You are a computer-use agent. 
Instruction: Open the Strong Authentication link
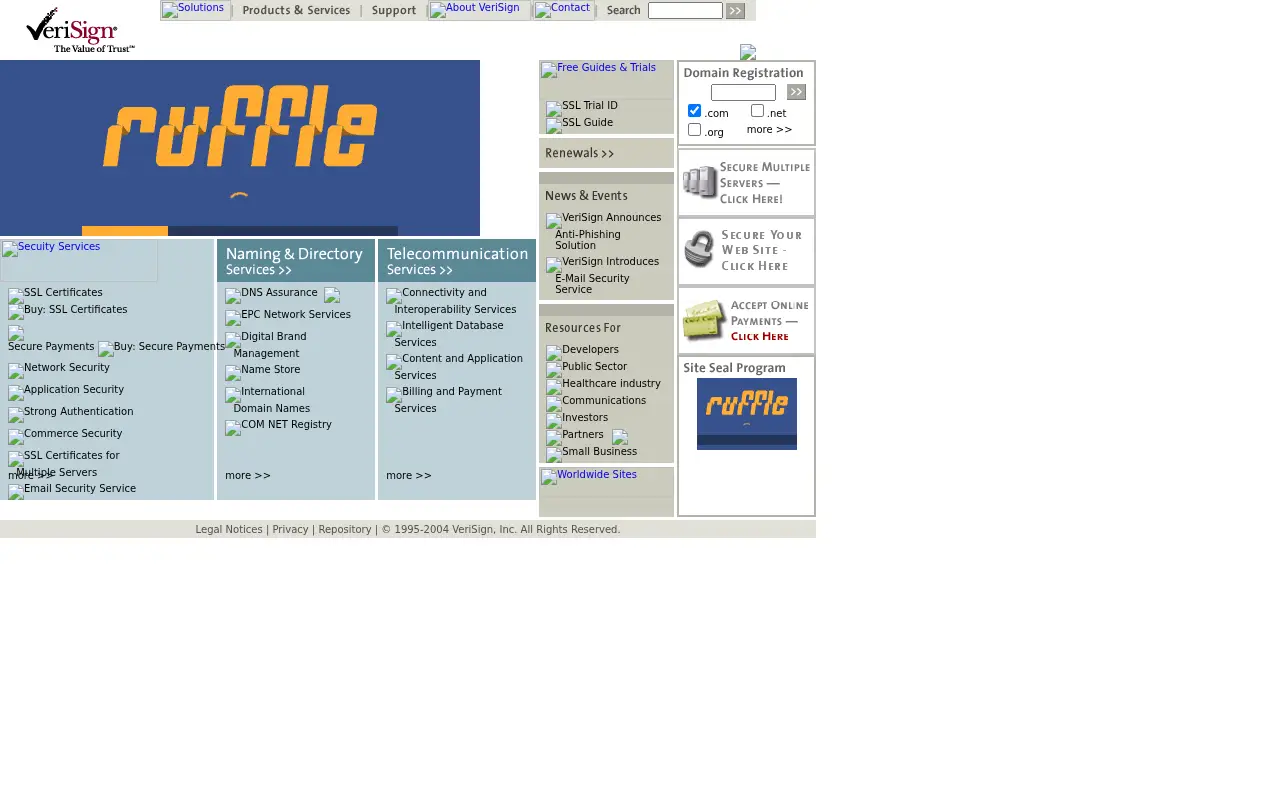(x=78, y=412)
